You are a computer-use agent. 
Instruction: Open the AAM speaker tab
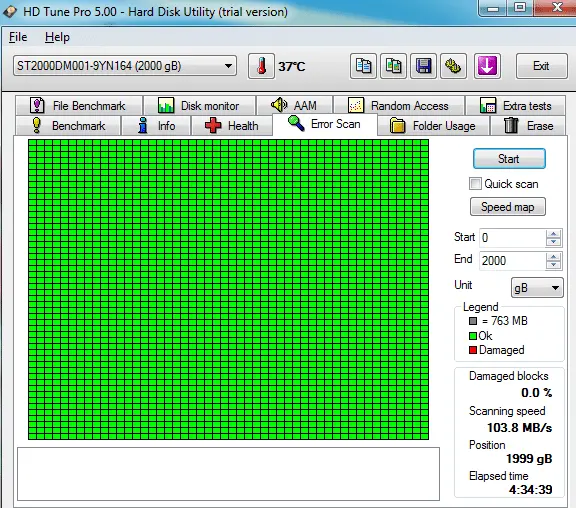click(295, 106)
